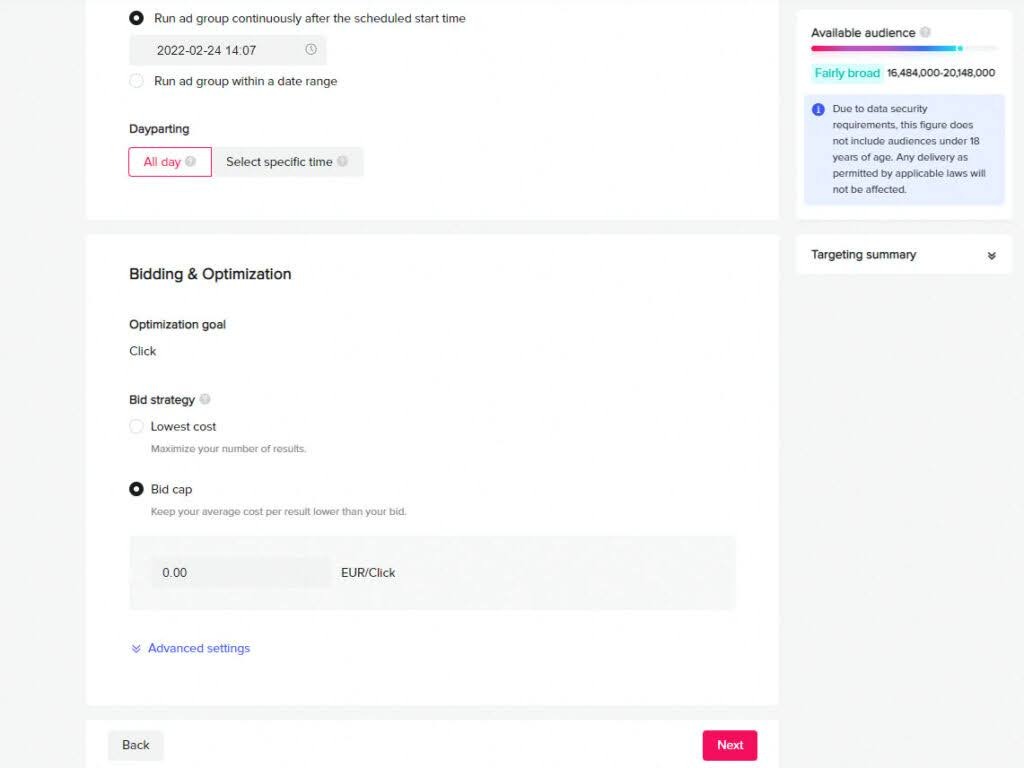Screen dimensions: 1024x768
Task: Click the Select specific time info icon
Action: pos(343,161)
